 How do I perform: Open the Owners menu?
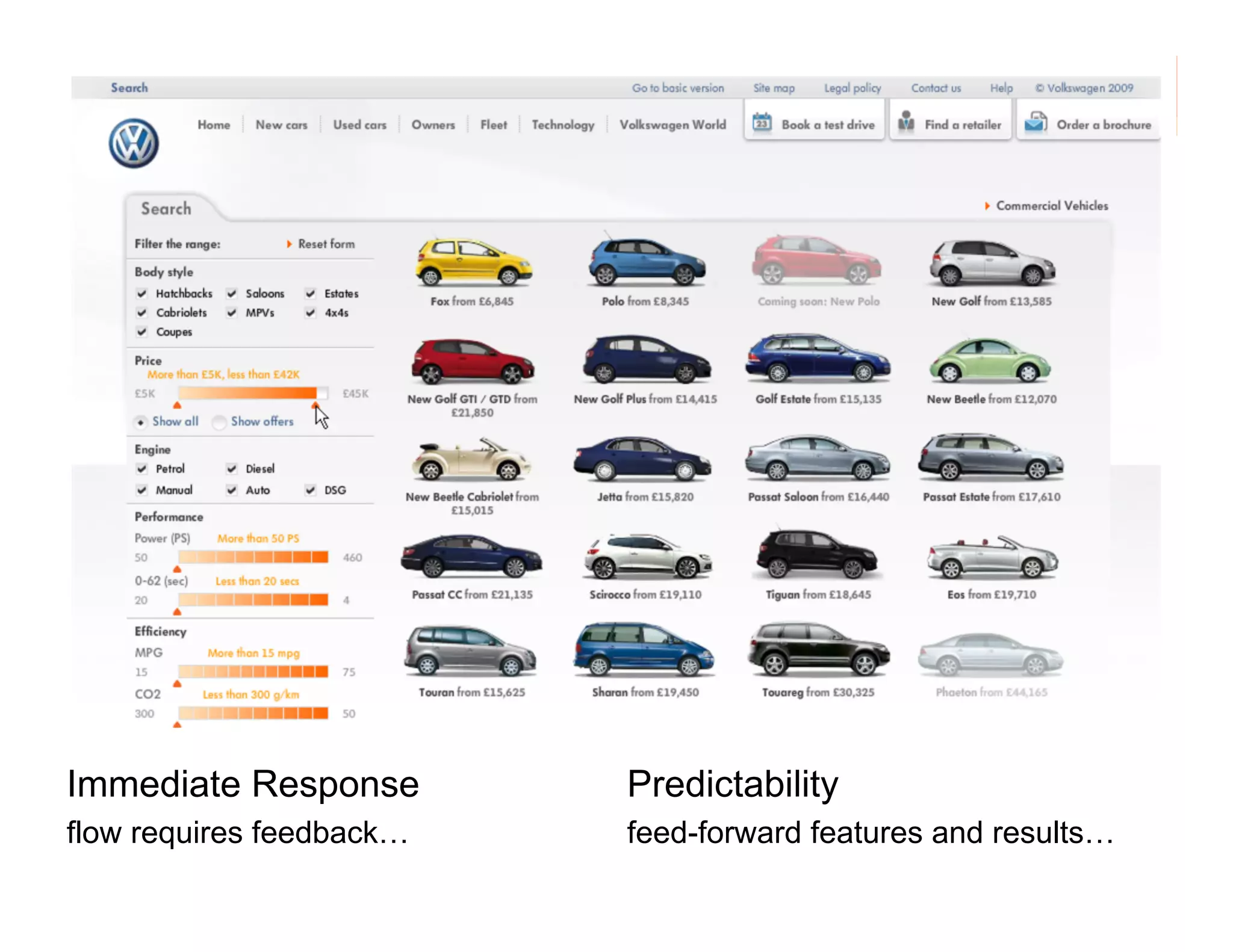[433, 125]
